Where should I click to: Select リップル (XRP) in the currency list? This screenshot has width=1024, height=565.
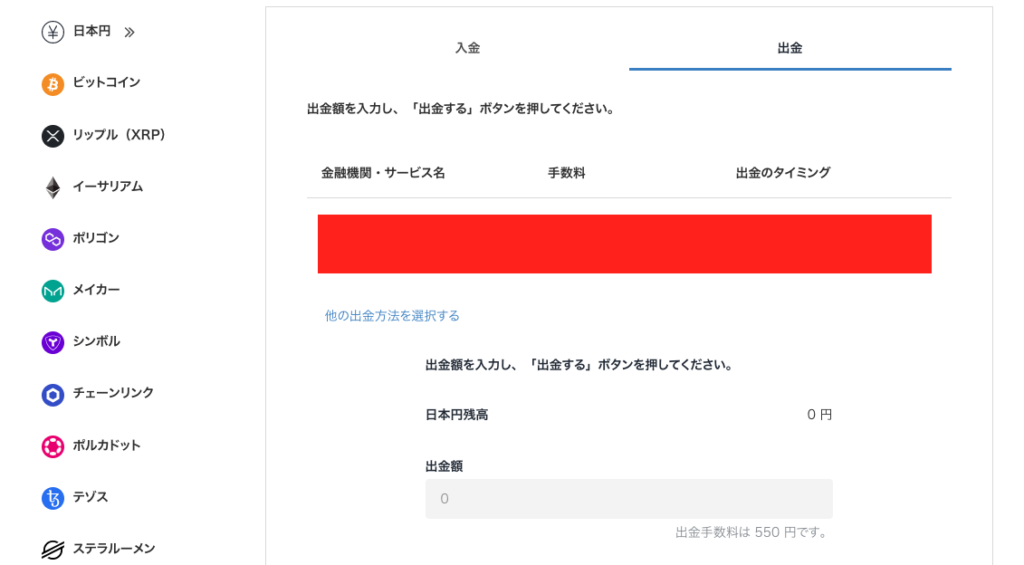click(119, 135)
